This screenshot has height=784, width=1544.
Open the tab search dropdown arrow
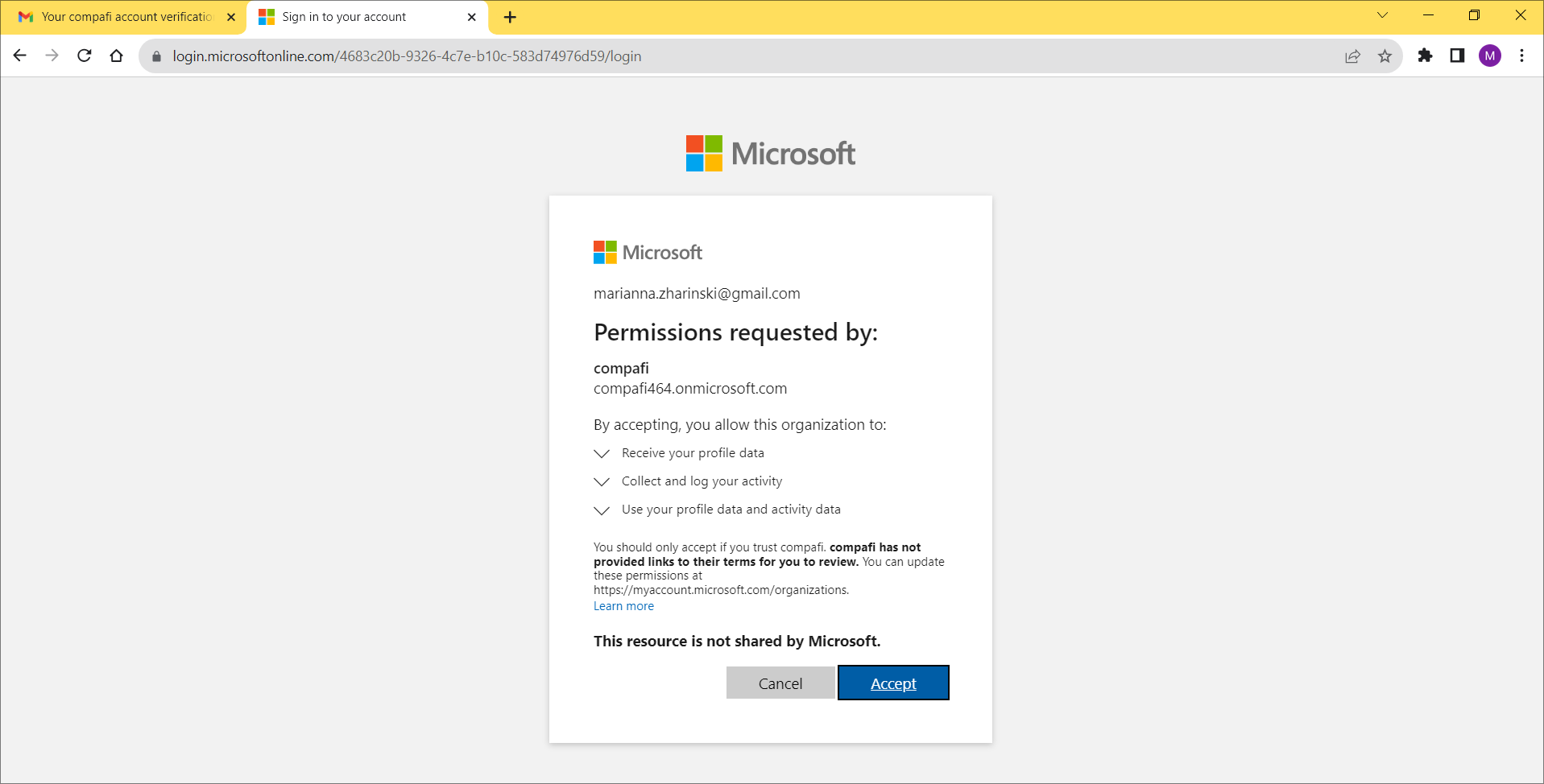1382,15
